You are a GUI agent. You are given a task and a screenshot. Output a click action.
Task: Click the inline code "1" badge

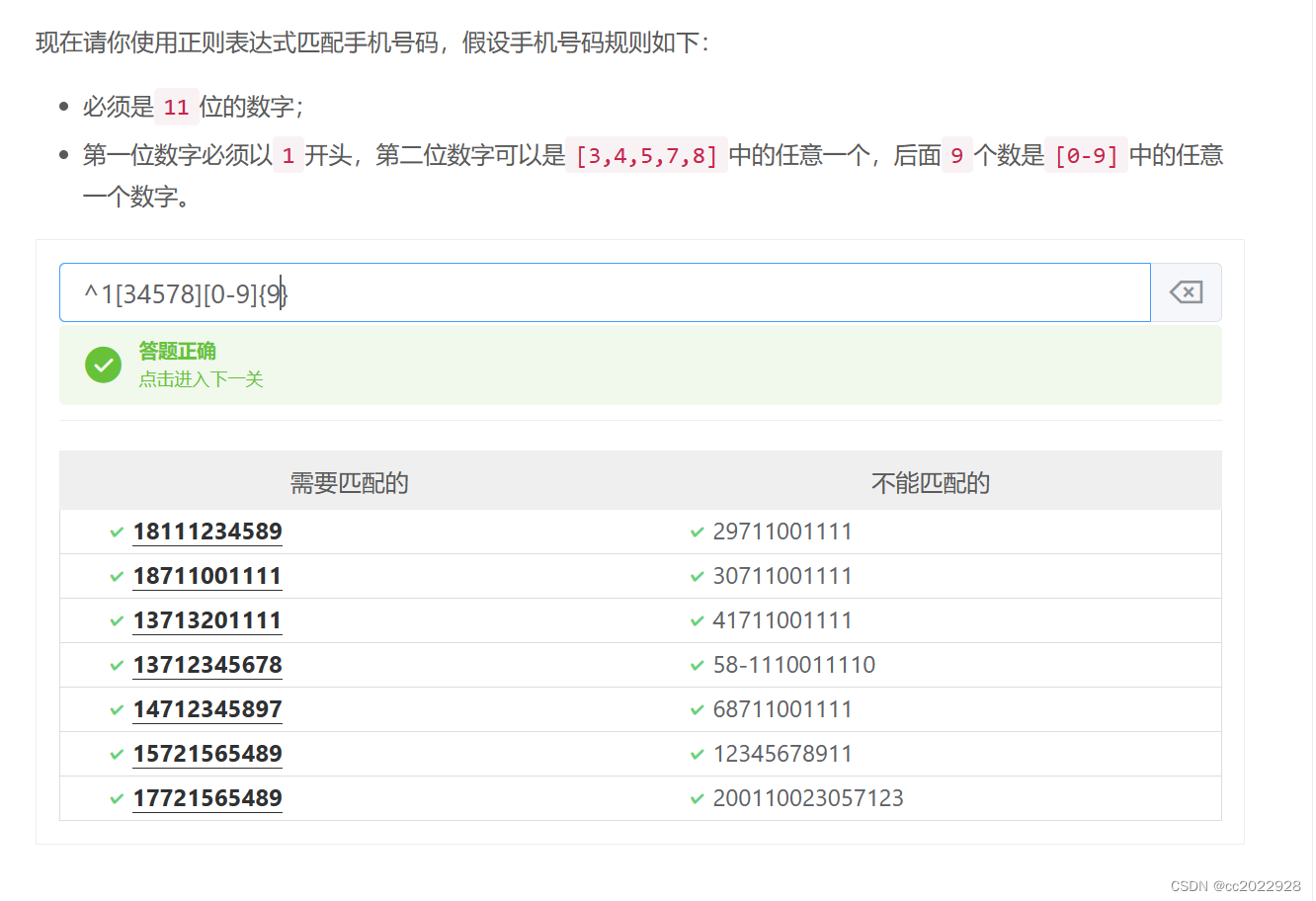(288, 155)
